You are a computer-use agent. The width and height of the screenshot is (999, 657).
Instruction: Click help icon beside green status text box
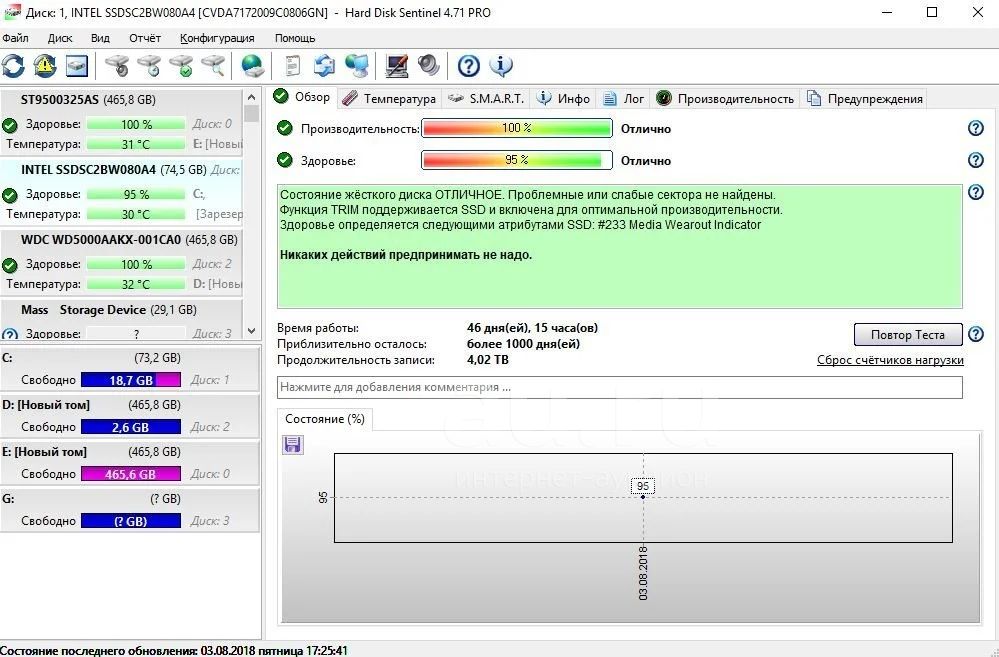click(x=975, y=192)
